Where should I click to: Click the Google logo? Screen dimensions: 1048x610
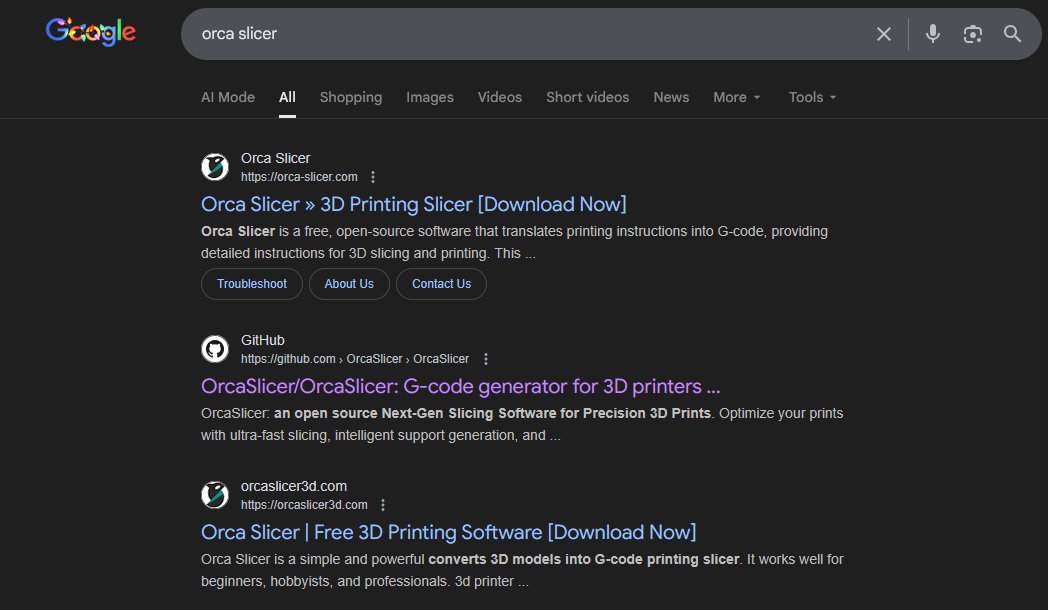coord(90,31)
